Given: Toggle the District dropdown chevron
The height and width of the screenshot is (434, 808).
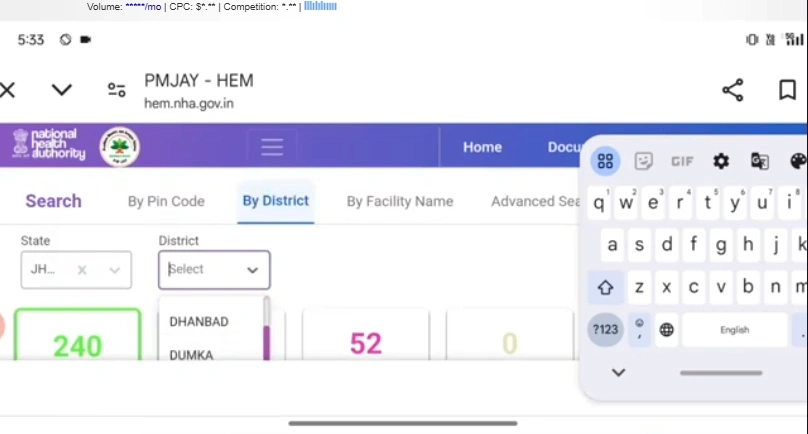Looking at the screenshot, I should point(252,270).
